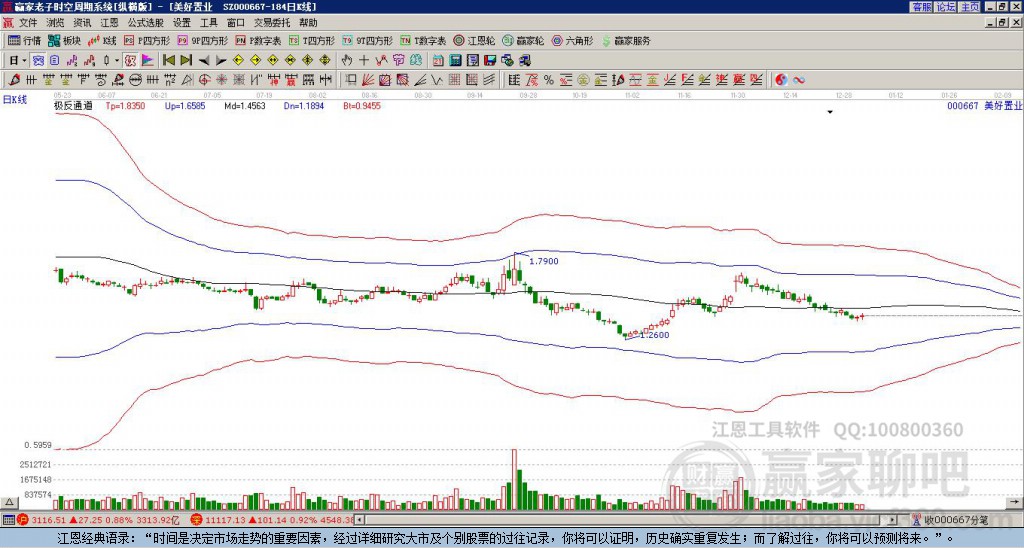Open the 赢家轮 tool
The height and width of the screenshot is (548, 1024).
pyautogui.click(x=523, y=40)
